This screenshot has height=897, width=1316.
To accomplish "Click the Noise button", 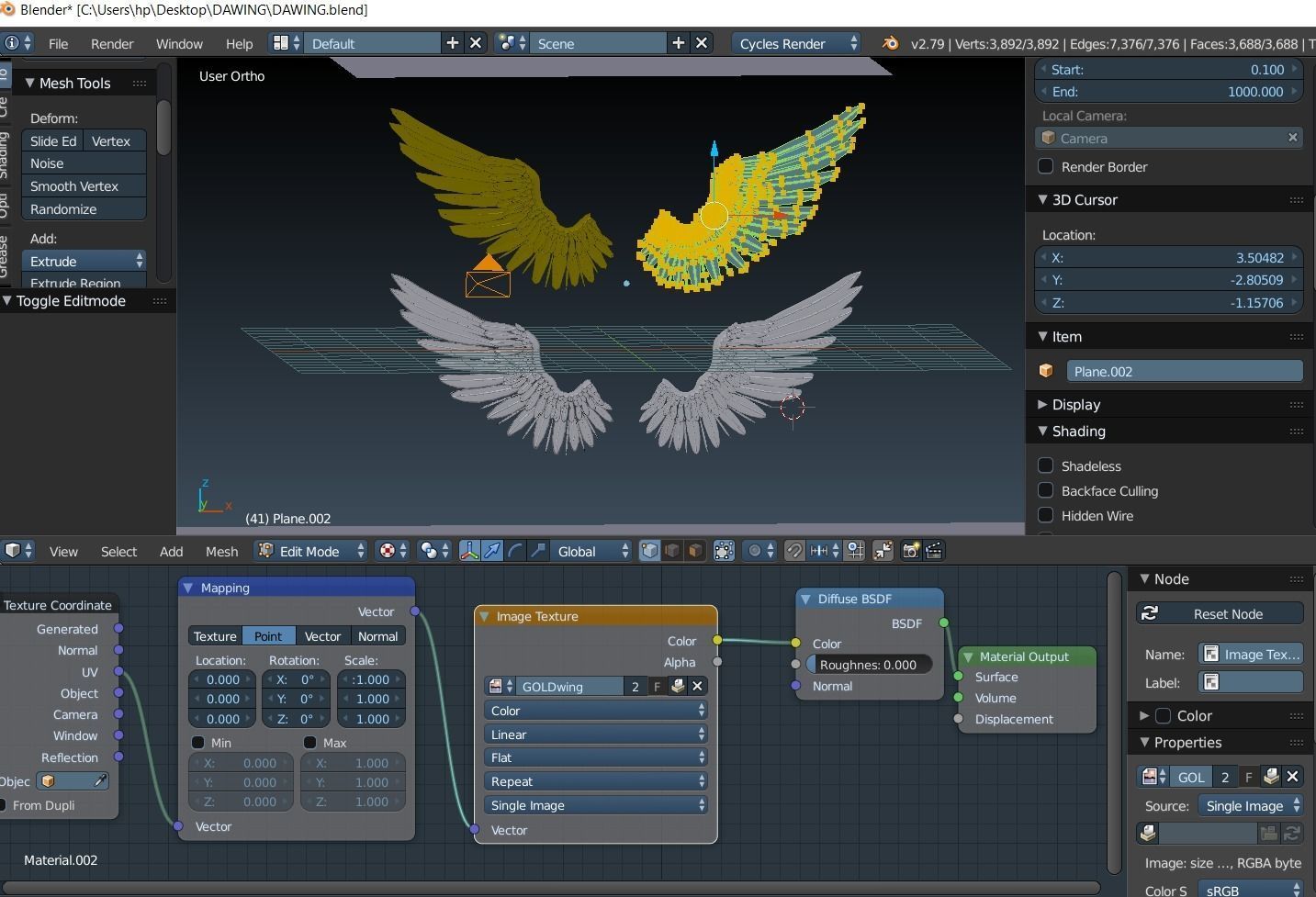I will point(84,163).
